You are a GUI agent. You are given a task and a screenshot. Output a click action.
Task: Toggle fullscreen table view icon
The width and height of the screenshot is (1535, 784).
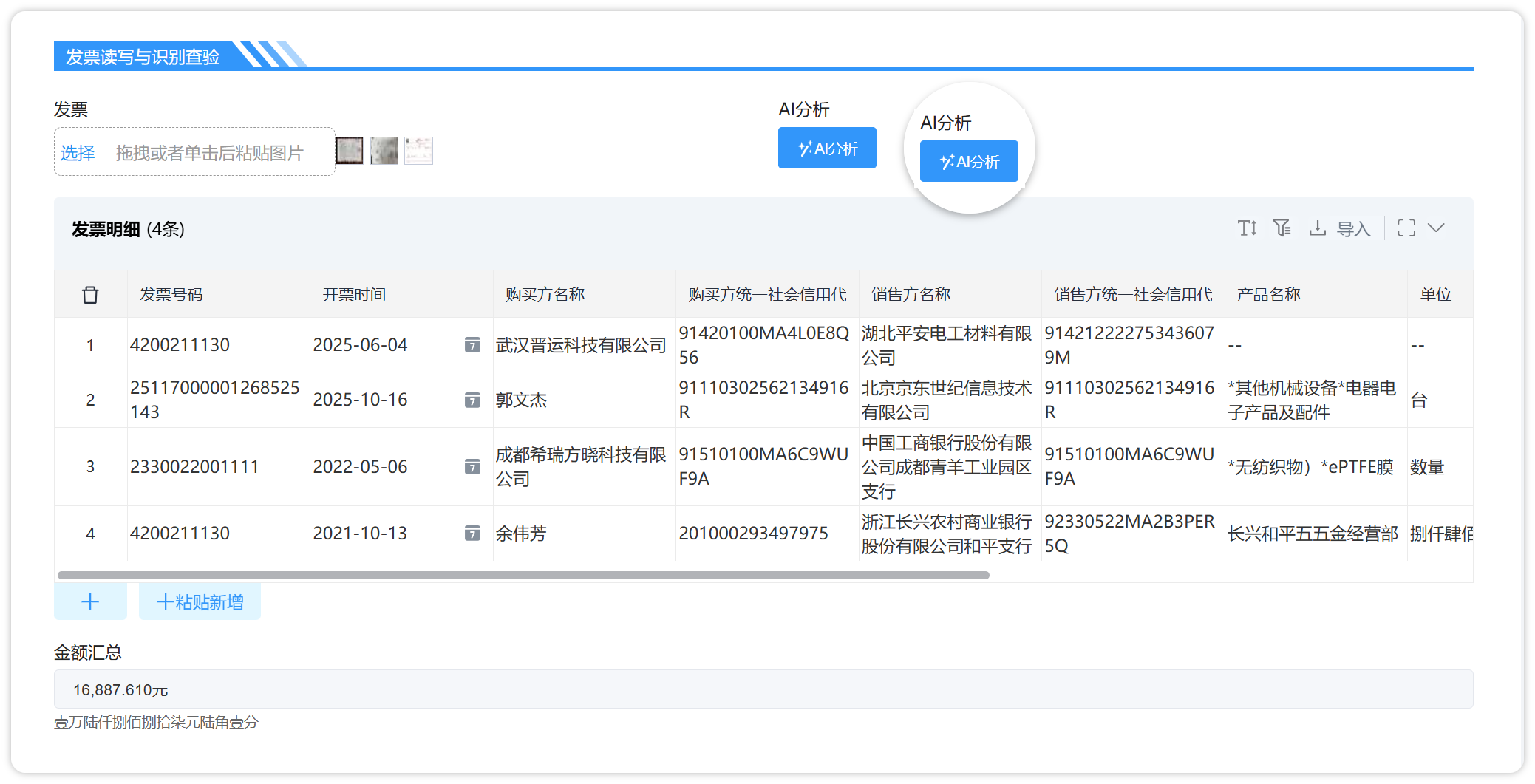click(x=1406, y=228)
